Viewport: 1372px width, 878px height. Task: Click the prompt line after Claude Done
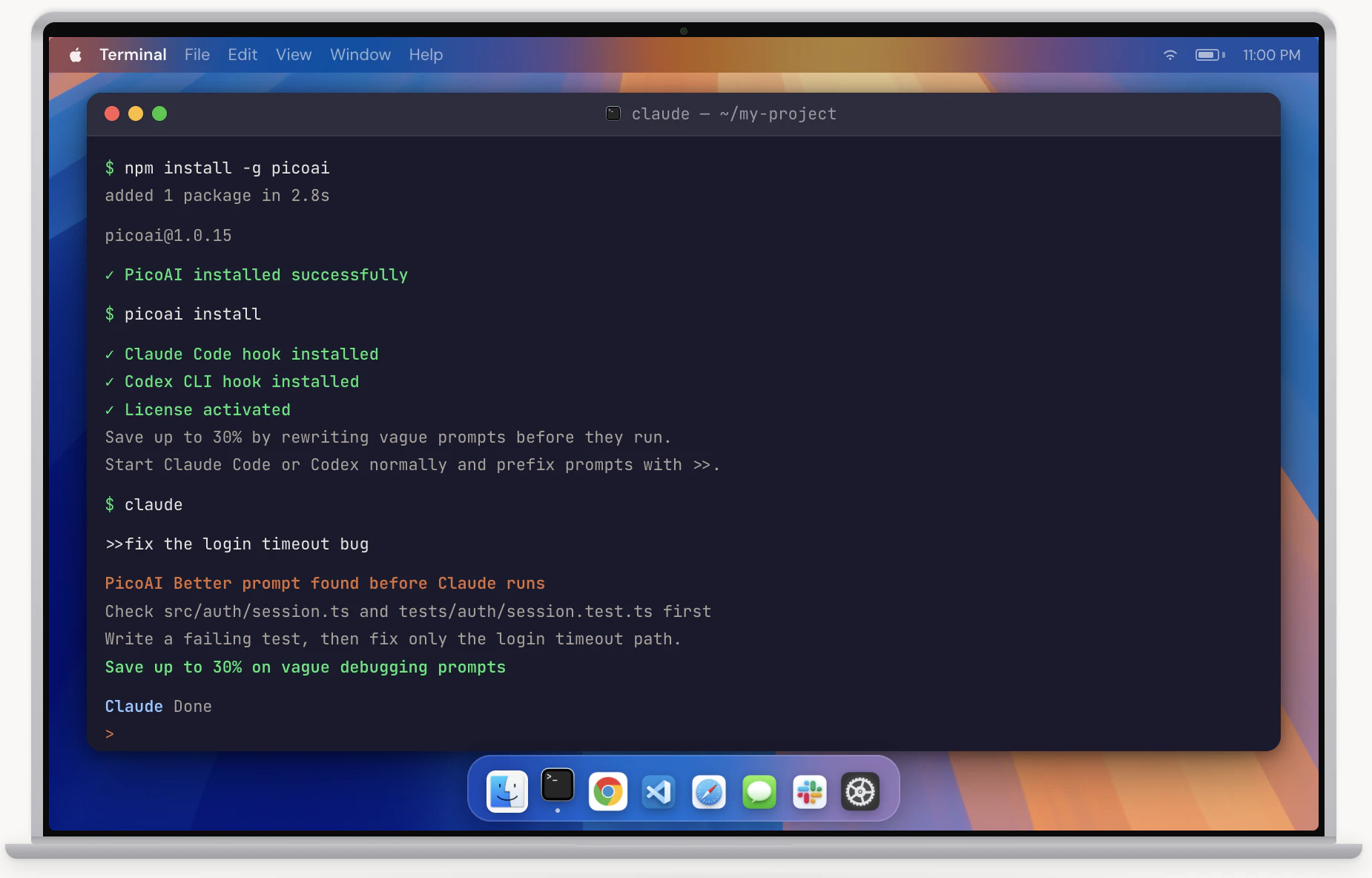coord(110,733)
